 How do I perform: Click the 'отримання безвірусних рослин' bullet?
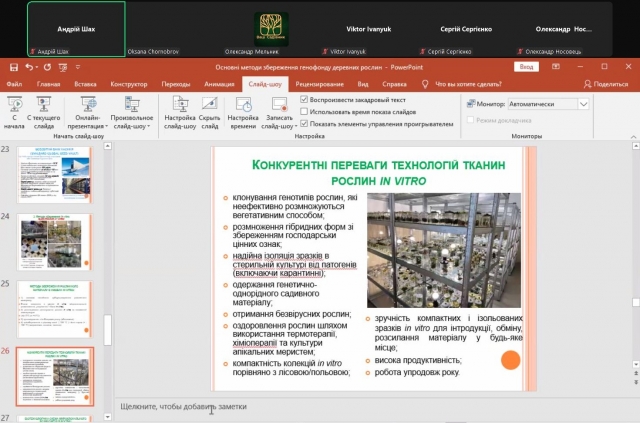click(x=292, y=314)
